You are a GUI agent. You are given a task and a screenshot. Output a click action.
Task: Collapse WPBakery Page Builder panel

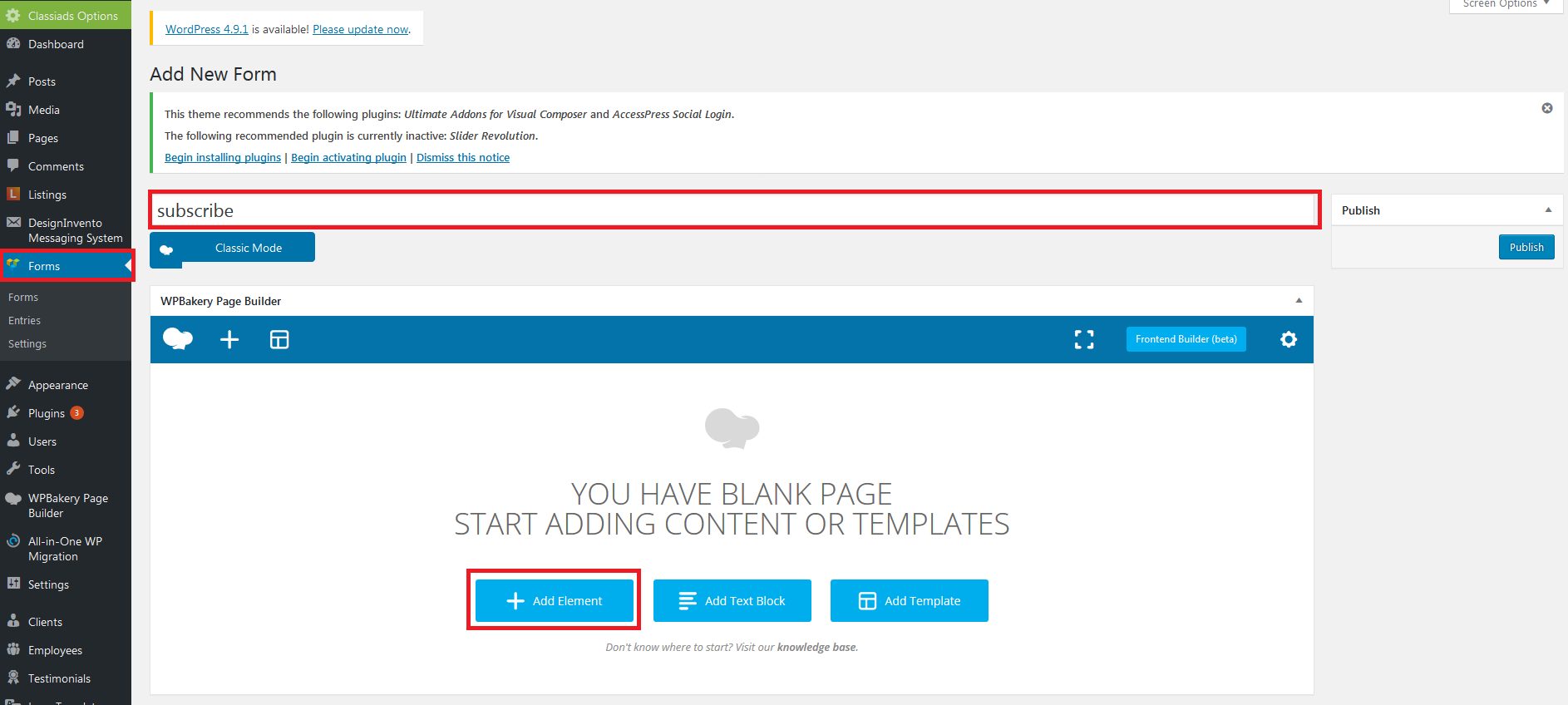click(x=1299, y=301)
